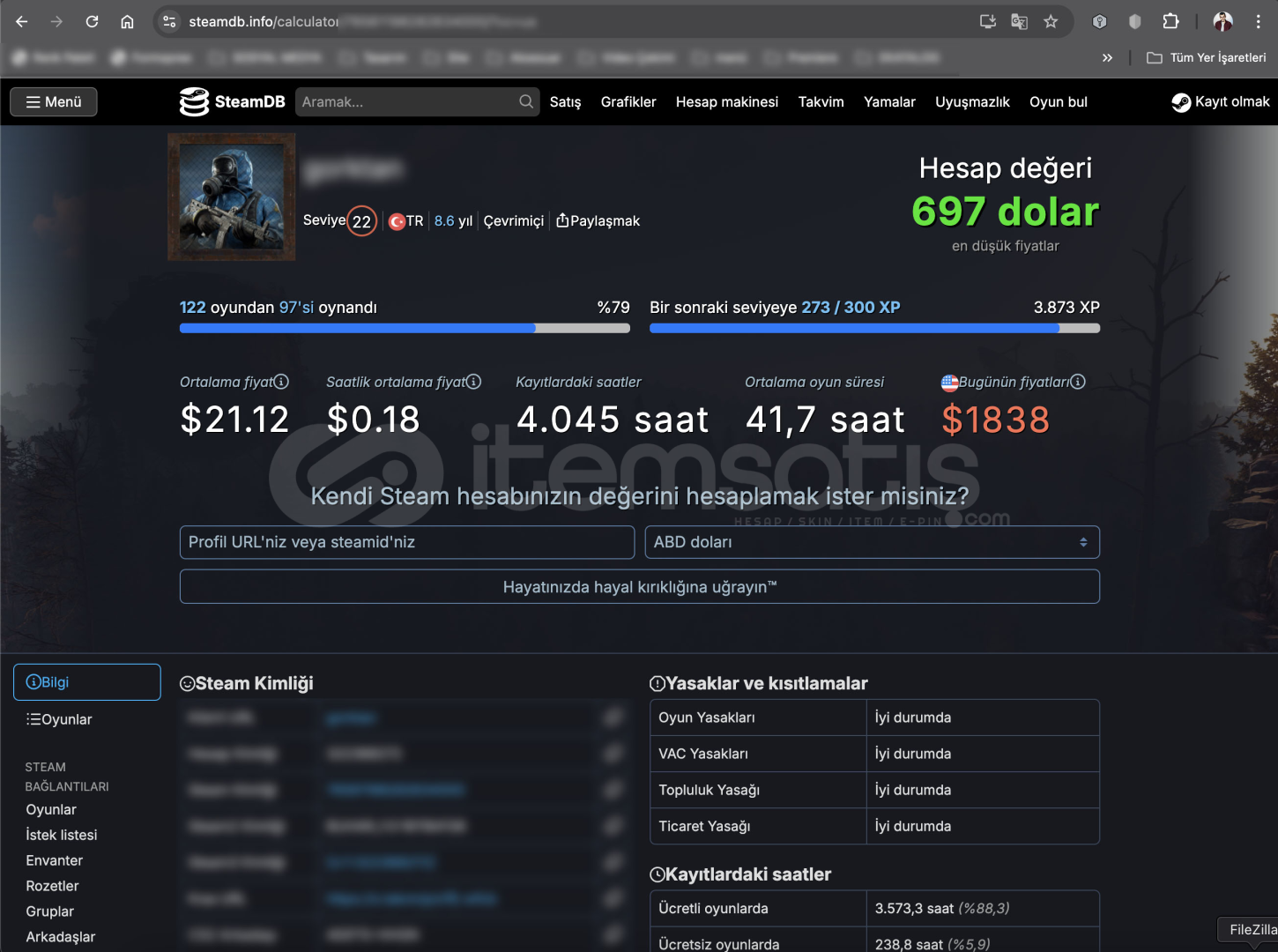Screen dimensions: 1278x952
Task: Open the Menü hamburger button
Action: click(x=54, y=101)
